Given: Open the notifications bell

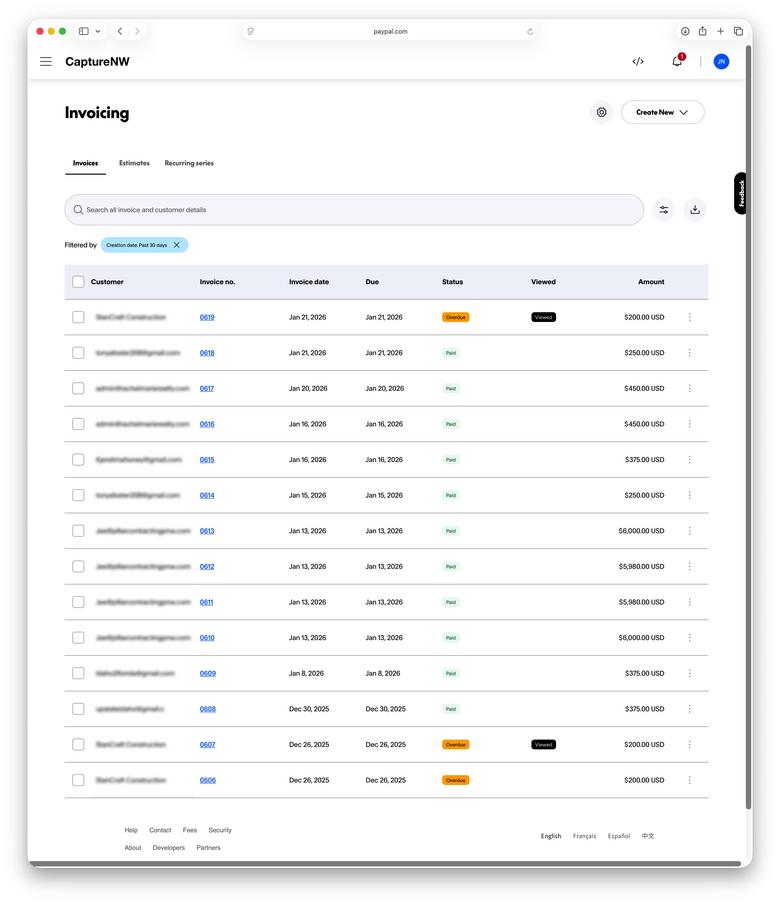Looking at the screenshot, I should [x=677, y=62].
